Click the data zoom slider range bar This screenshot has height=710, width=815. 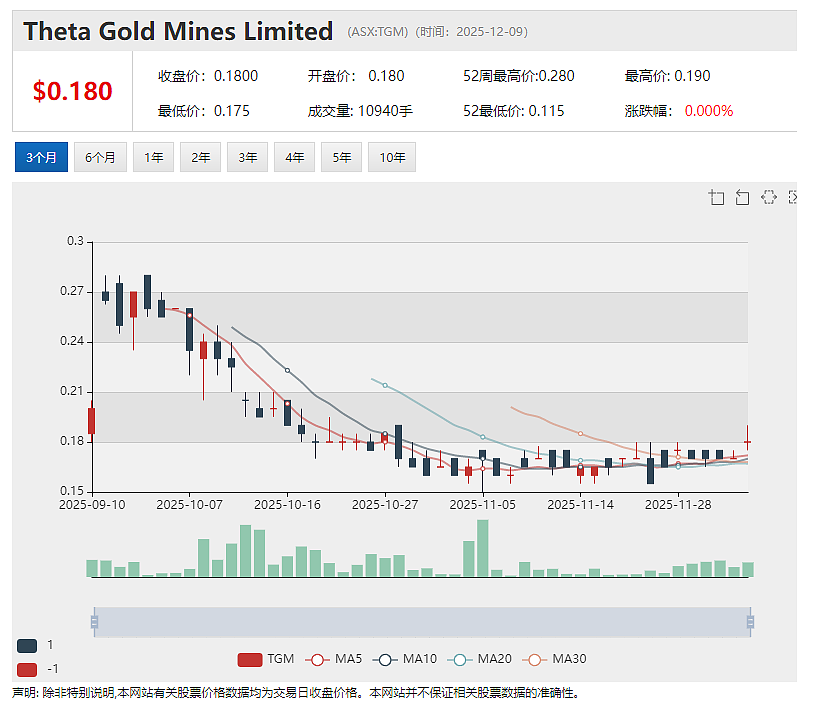[422, 622]
